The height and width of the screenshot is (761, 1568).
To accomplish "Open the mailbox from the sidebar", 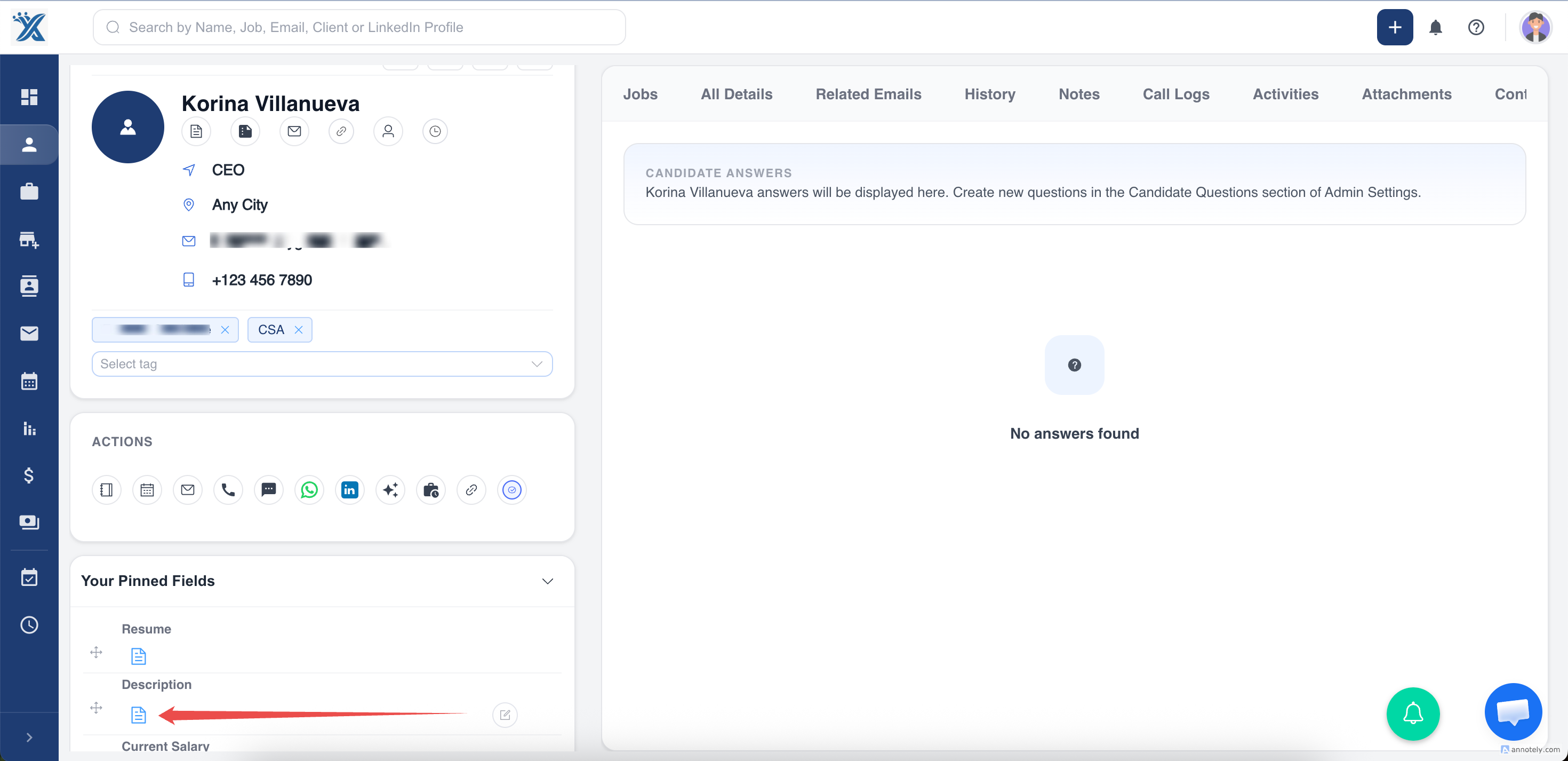I will tap(29, 334).
